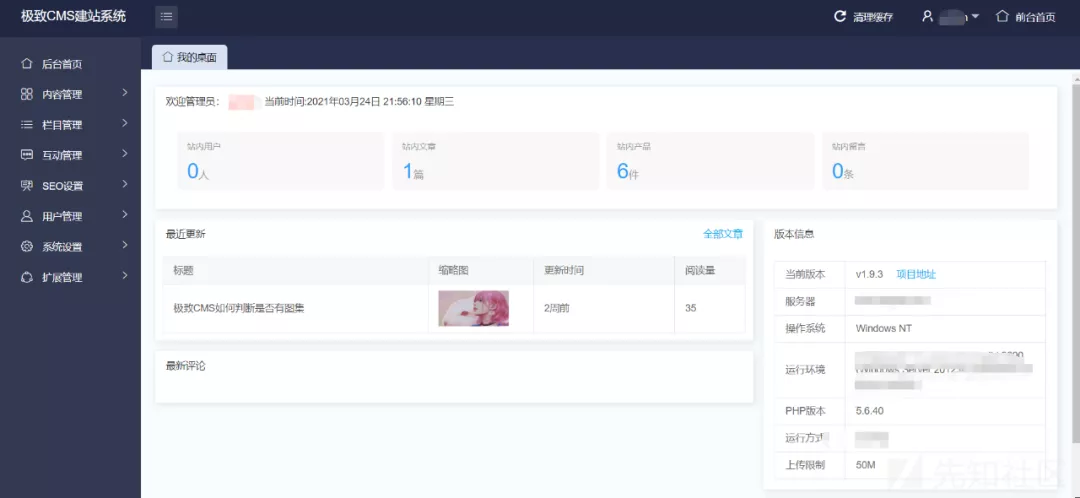Expand the 栏目管理 chevron
This screenshot has height=498, width=1080.
click(125, 123)
